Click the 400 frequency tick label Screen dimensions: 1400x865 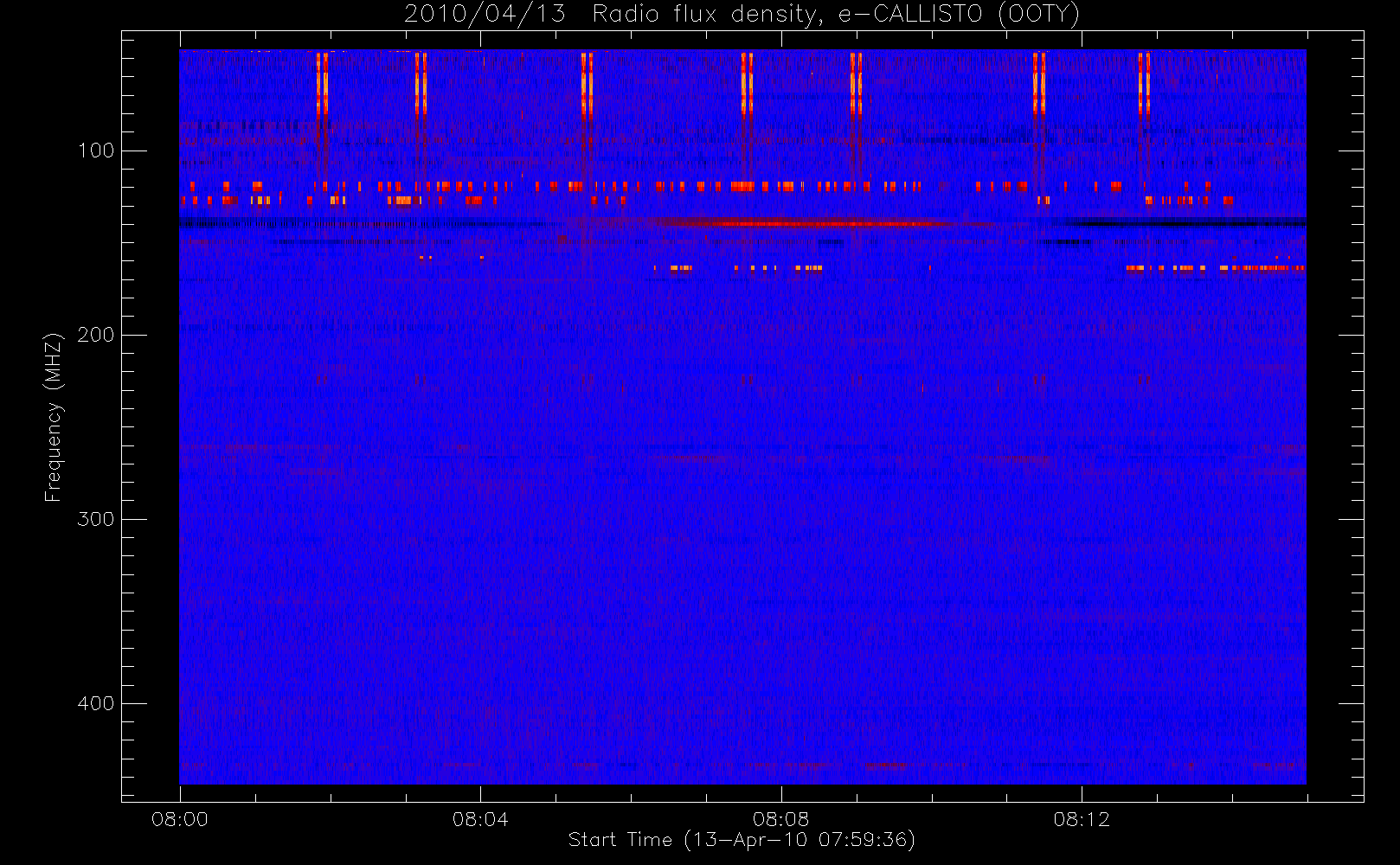[x=96, y=703]
